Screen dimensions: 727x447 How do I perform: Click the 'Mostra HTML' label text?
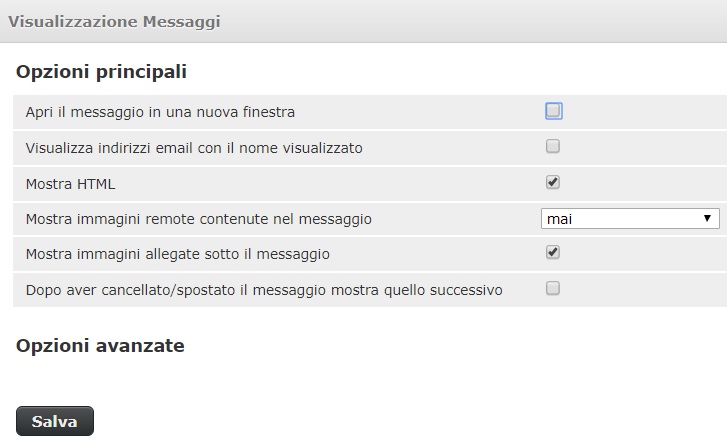(70, 184)
